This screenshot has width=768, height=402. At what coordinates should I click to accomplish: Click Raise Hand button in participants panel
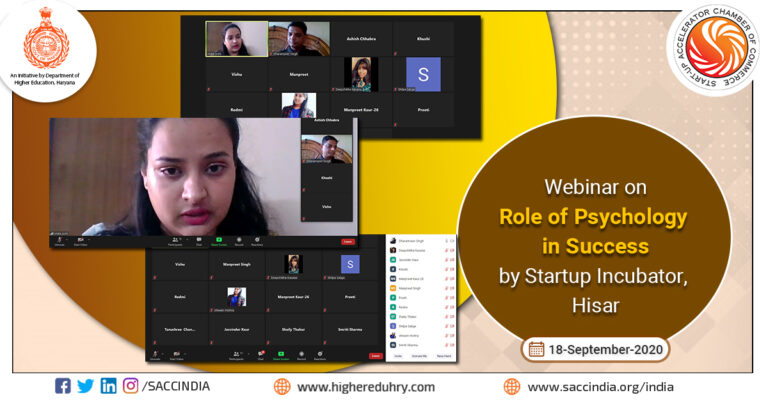pos(444,356)
